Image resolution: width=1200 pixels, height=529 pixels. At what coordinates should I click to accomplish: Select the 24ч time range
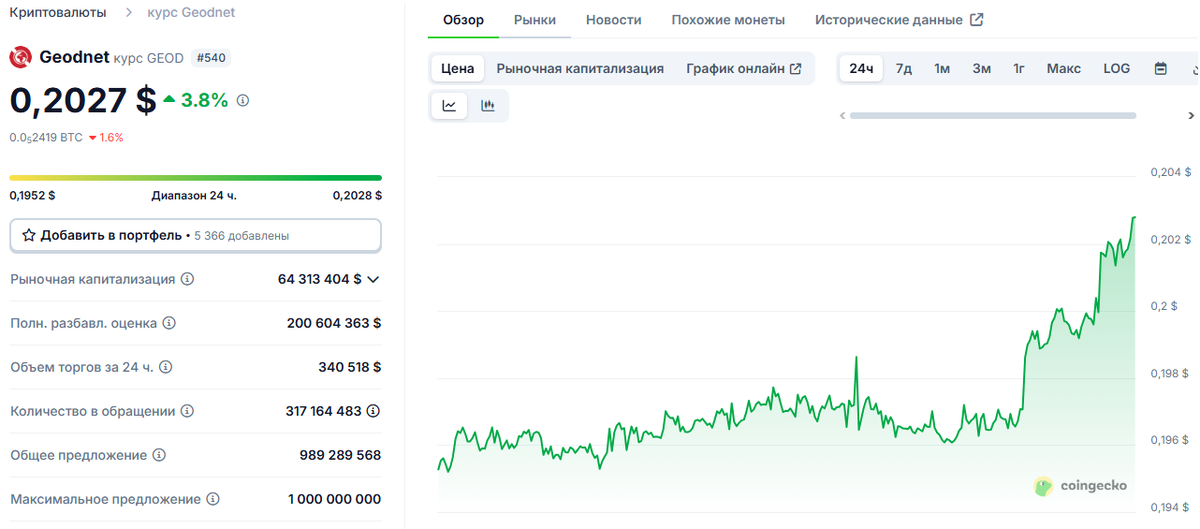coord(861,69)
